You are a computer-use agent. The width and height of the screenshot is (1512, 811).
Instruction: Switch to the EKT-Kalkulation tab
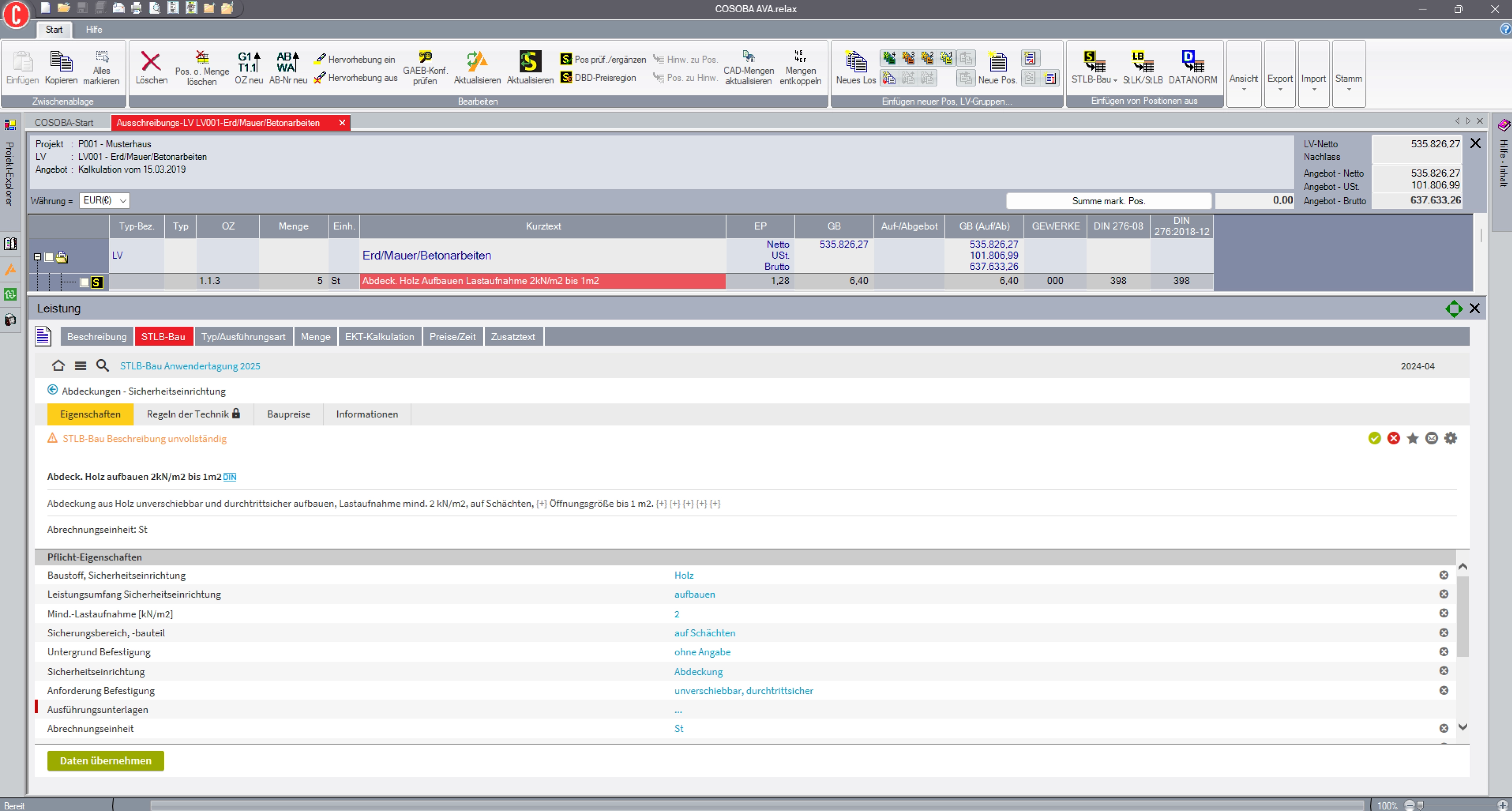(x=379, y=337)
